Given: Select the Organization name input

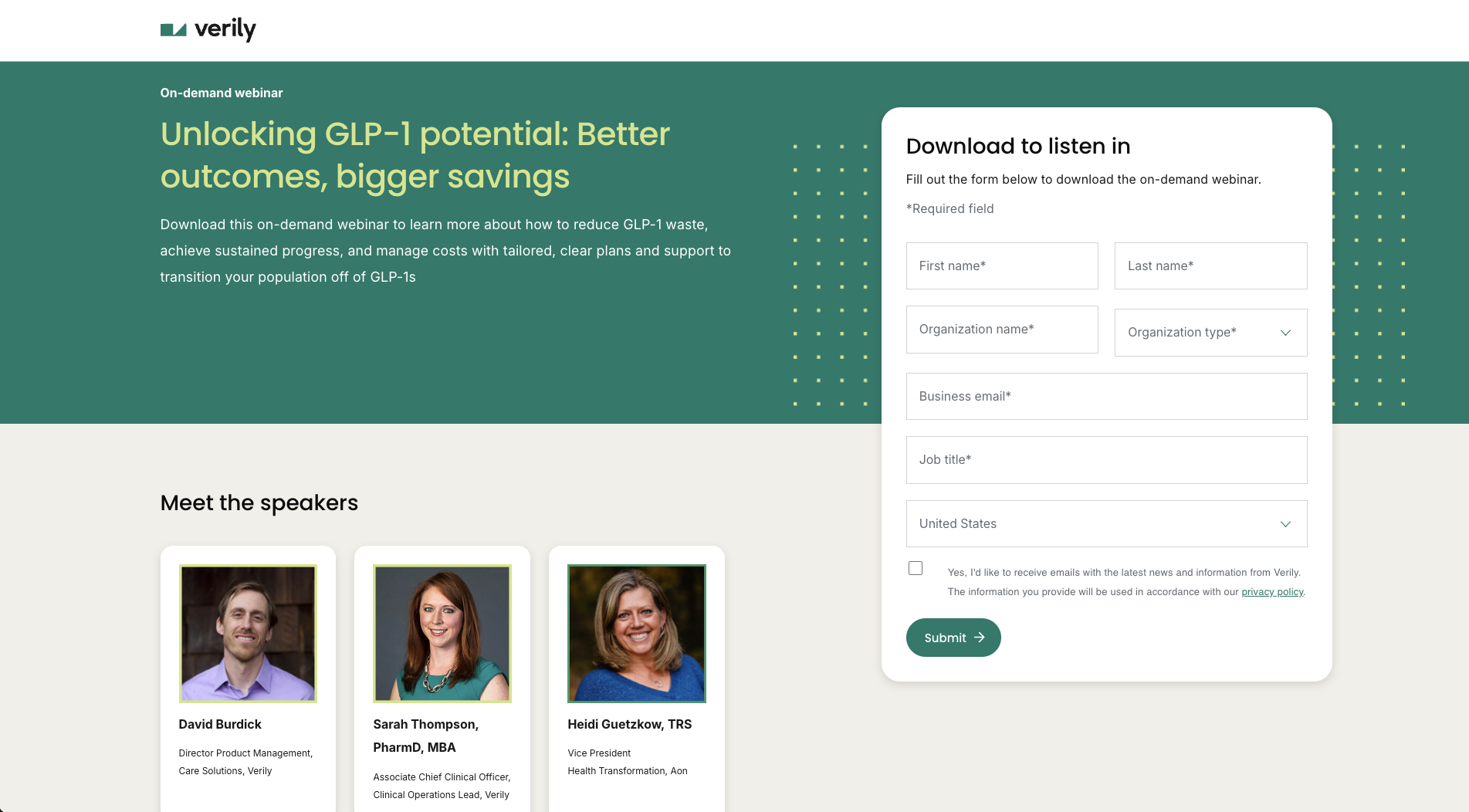Looking at the screenshot, I should point(1002,330).
